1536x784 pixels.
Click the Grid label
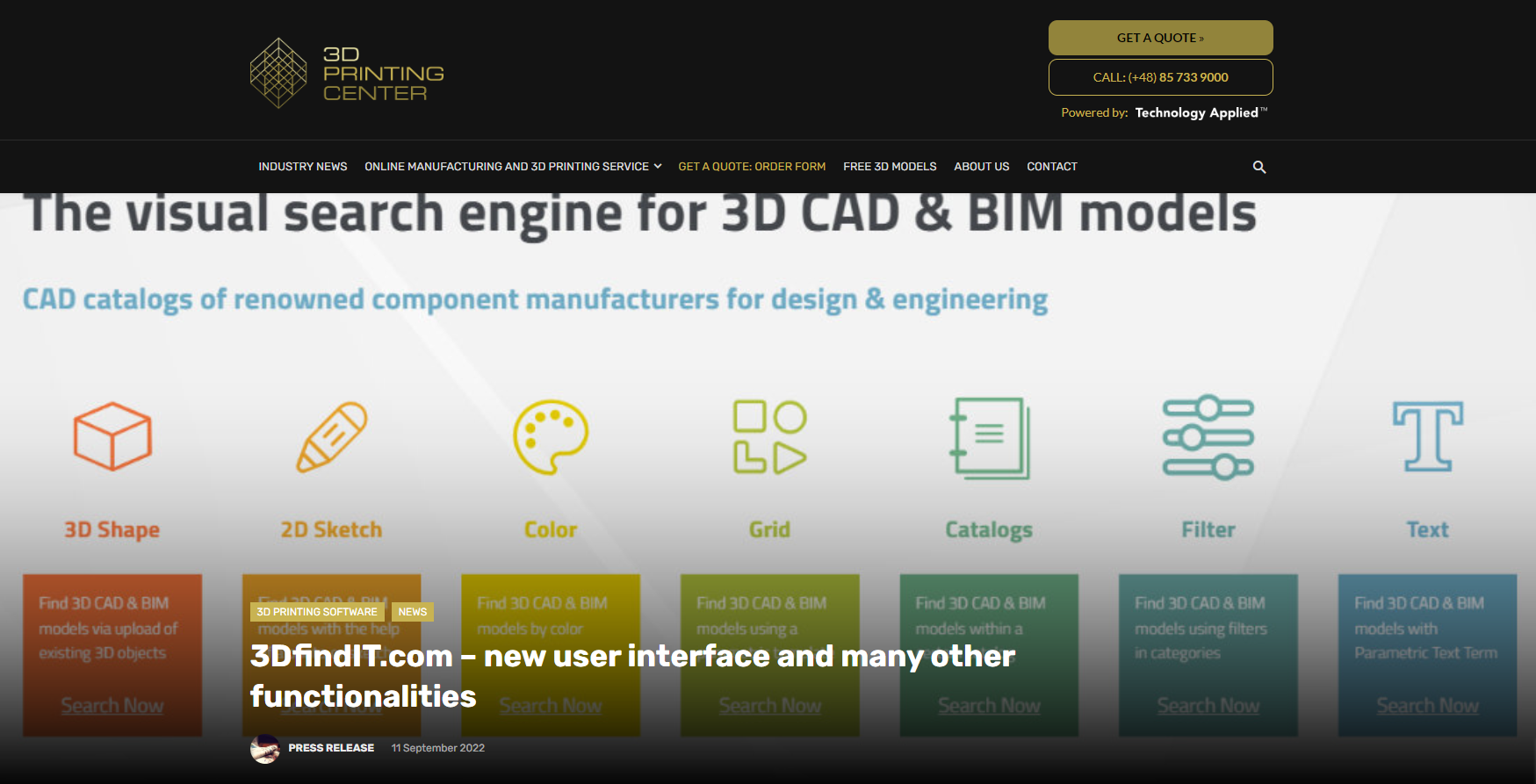(x=770, y=530)
